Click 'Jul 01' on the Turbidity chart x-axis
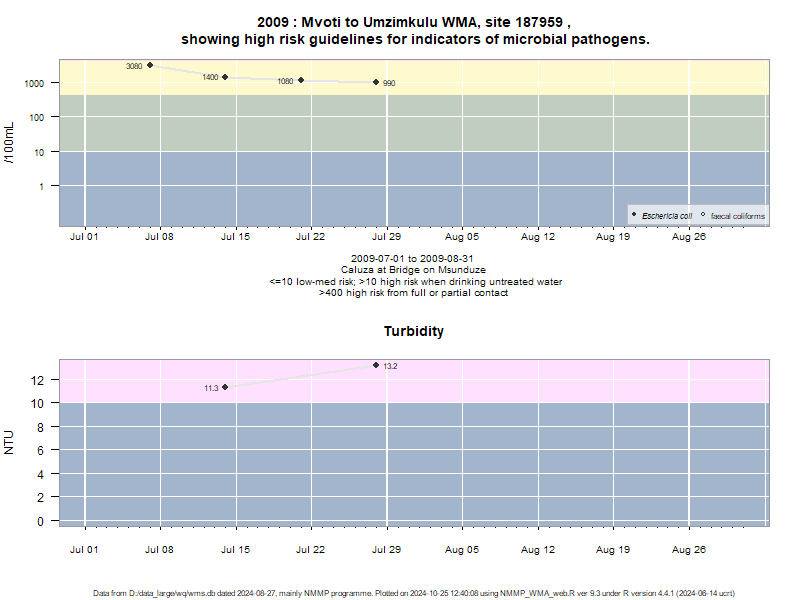This screenshot has width=800, height=600. click(x=84, y=550)
